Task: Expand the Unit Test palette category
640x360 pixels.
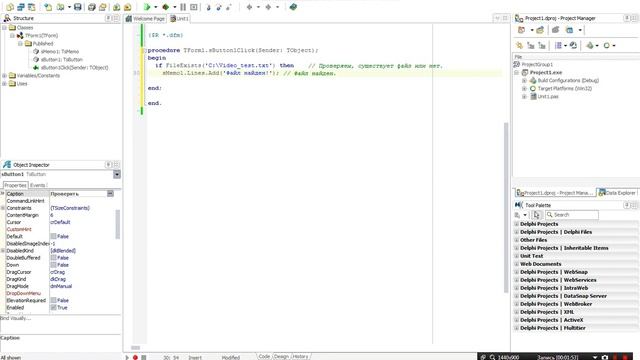Action: coord(516,256)
